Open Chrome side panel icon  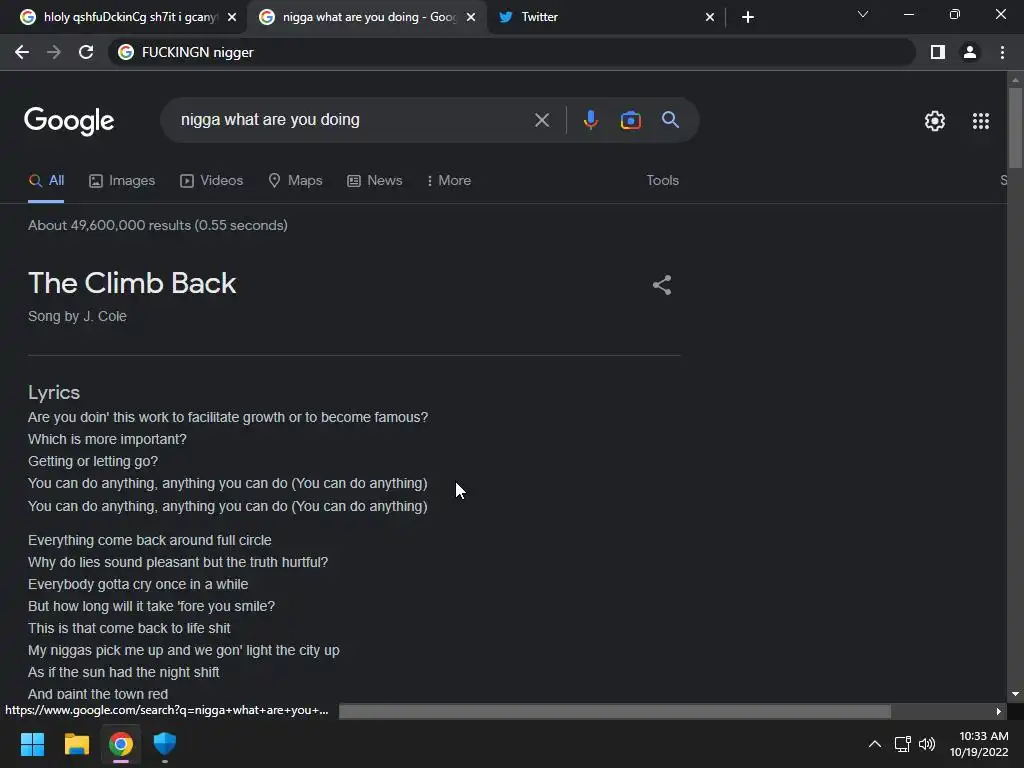click(938, 52)
